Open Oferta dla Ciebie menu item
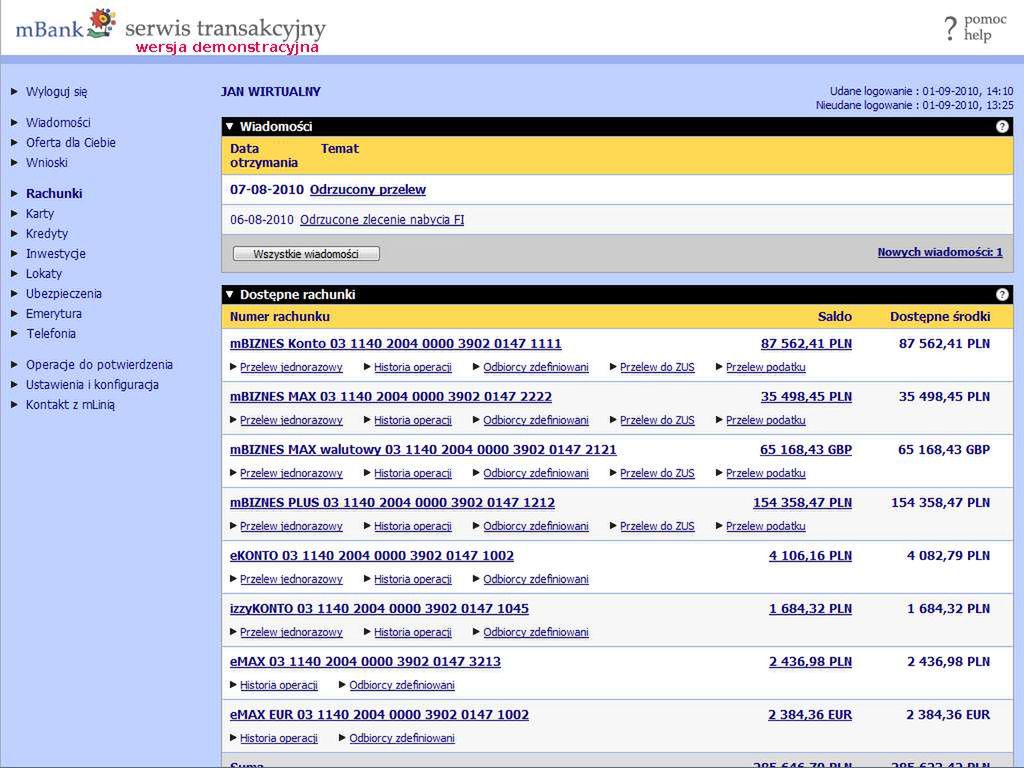 [71, 142]
